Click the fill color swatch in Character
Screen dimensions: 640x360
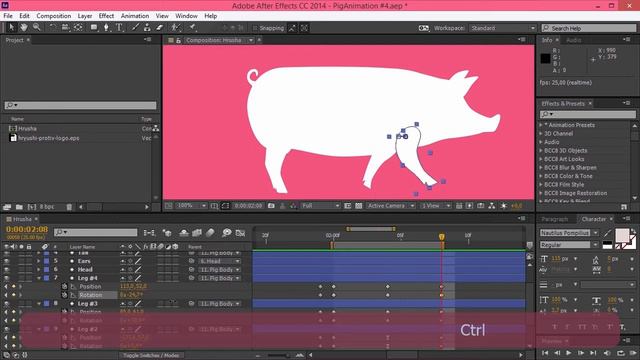tap(622, 236)
